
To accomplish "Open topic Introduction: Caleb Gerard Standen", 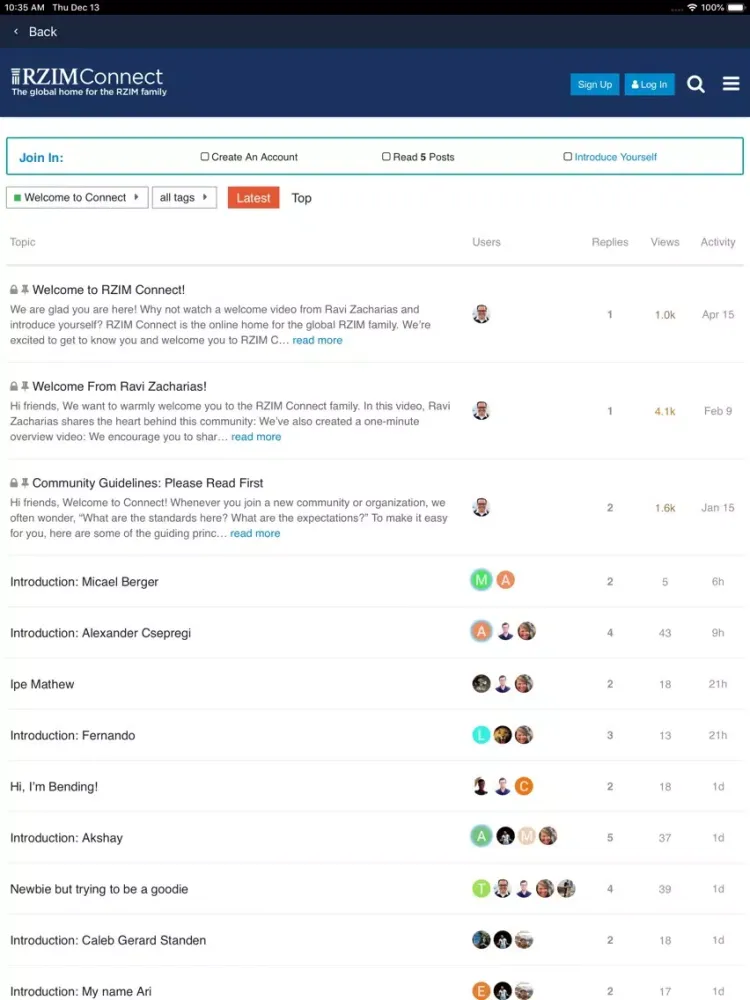I will (x=108, y=940).
